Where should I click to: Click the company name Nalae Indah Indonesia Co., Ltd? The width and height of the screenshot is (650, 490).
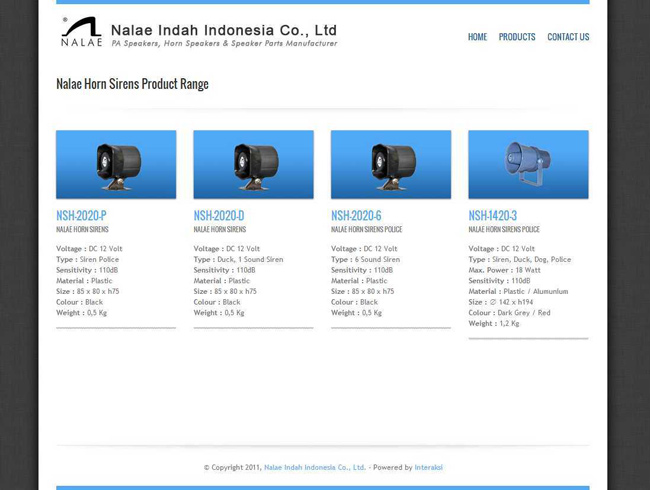pos(224,30)
